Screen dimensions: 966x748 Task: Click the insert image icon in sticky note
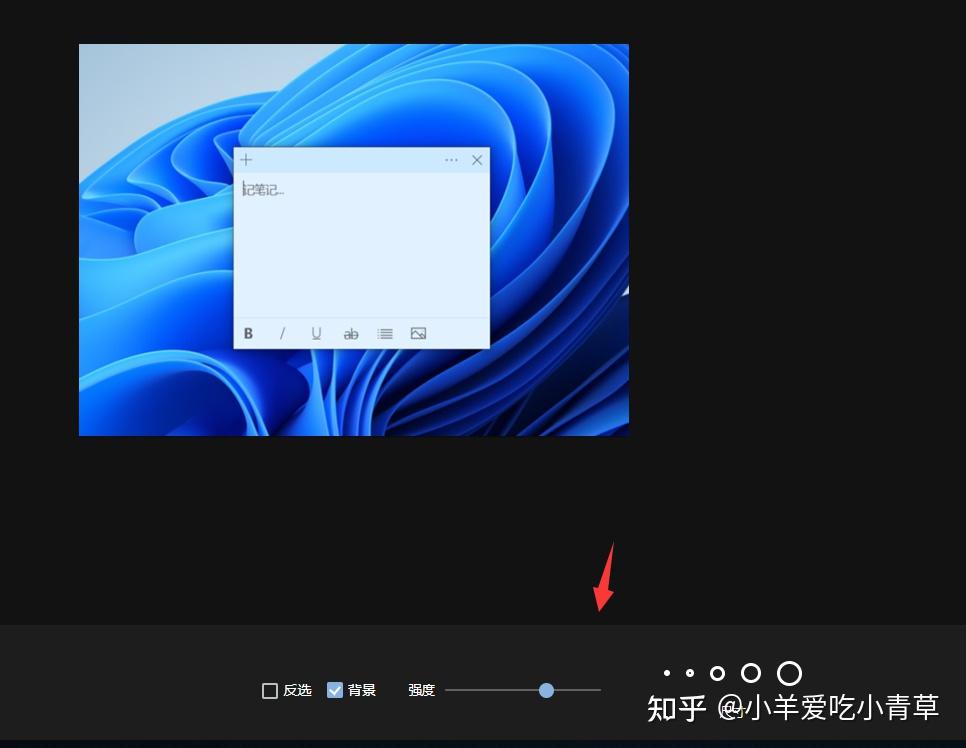pyautogui.click(x=418, y=333)
